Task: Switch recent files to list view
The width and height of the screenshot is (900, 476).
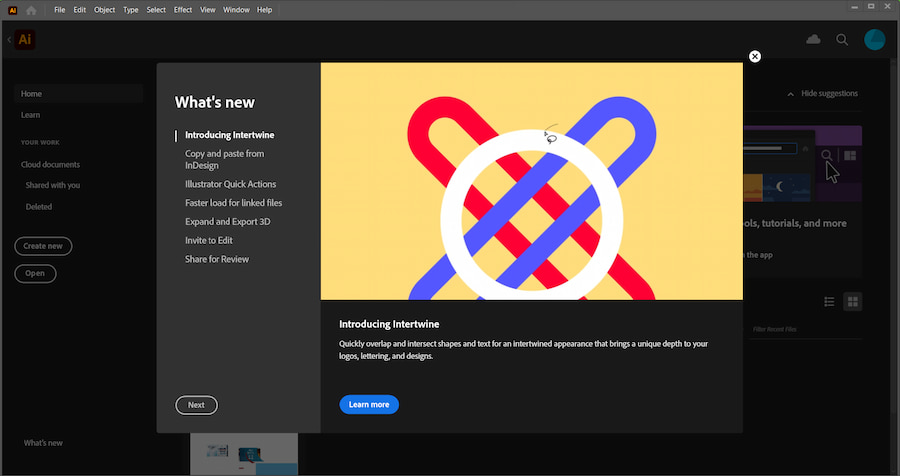Action: [829, 301]
